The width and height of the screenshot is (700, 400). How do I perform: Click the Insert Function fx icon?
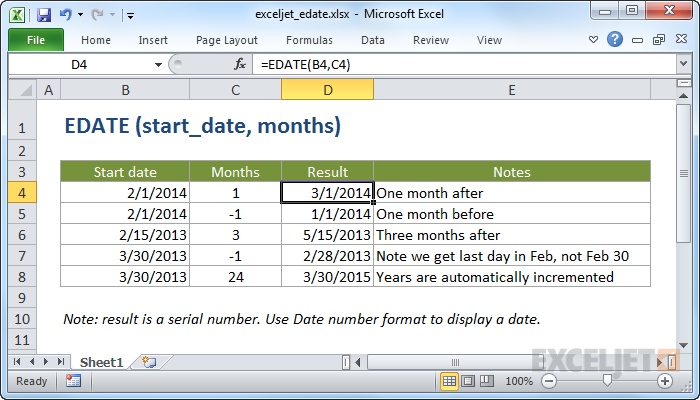240,64
